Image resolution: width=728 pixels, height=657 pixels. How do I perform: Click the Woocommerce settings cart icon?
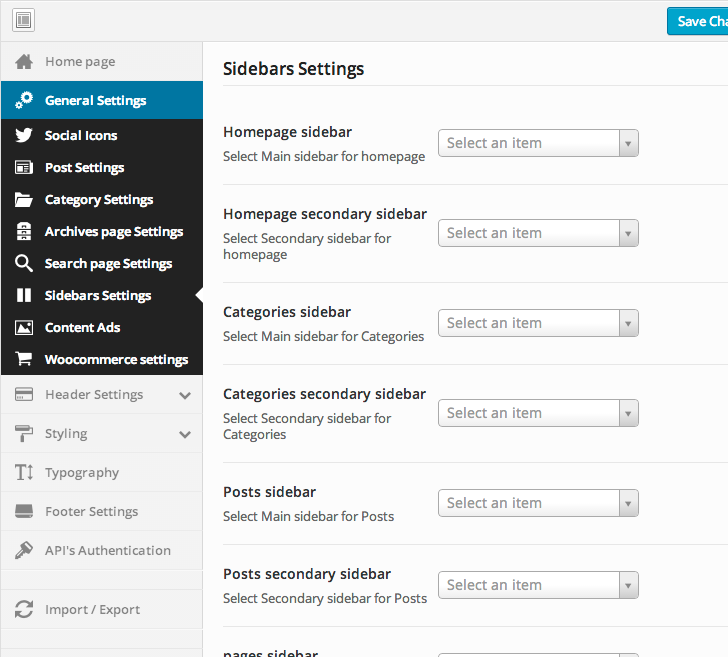click(x=25, y=360)
